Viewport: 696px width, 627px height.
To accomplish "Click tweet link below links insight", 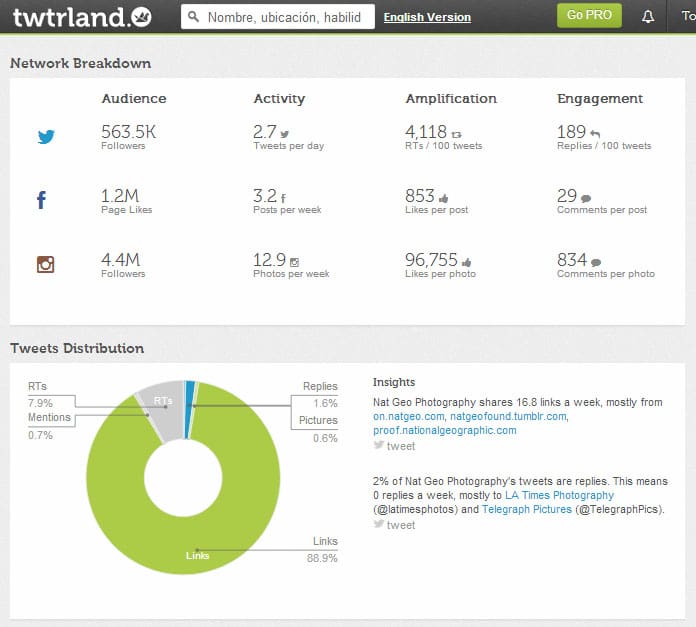I will click(401, 446).
